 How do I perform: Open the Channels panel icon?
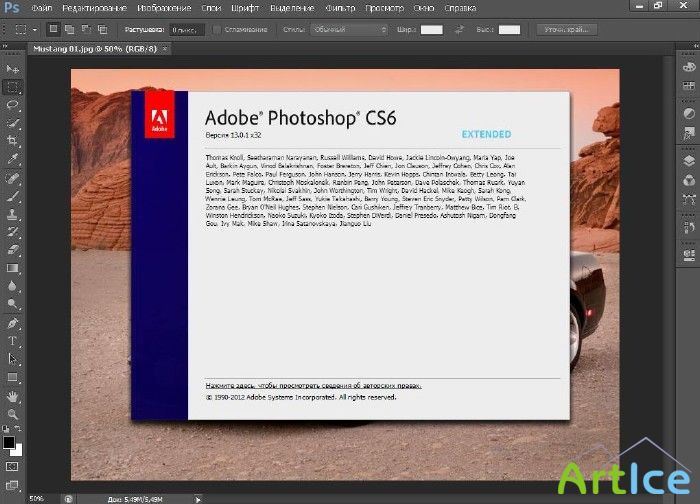[x=689, y=180]
